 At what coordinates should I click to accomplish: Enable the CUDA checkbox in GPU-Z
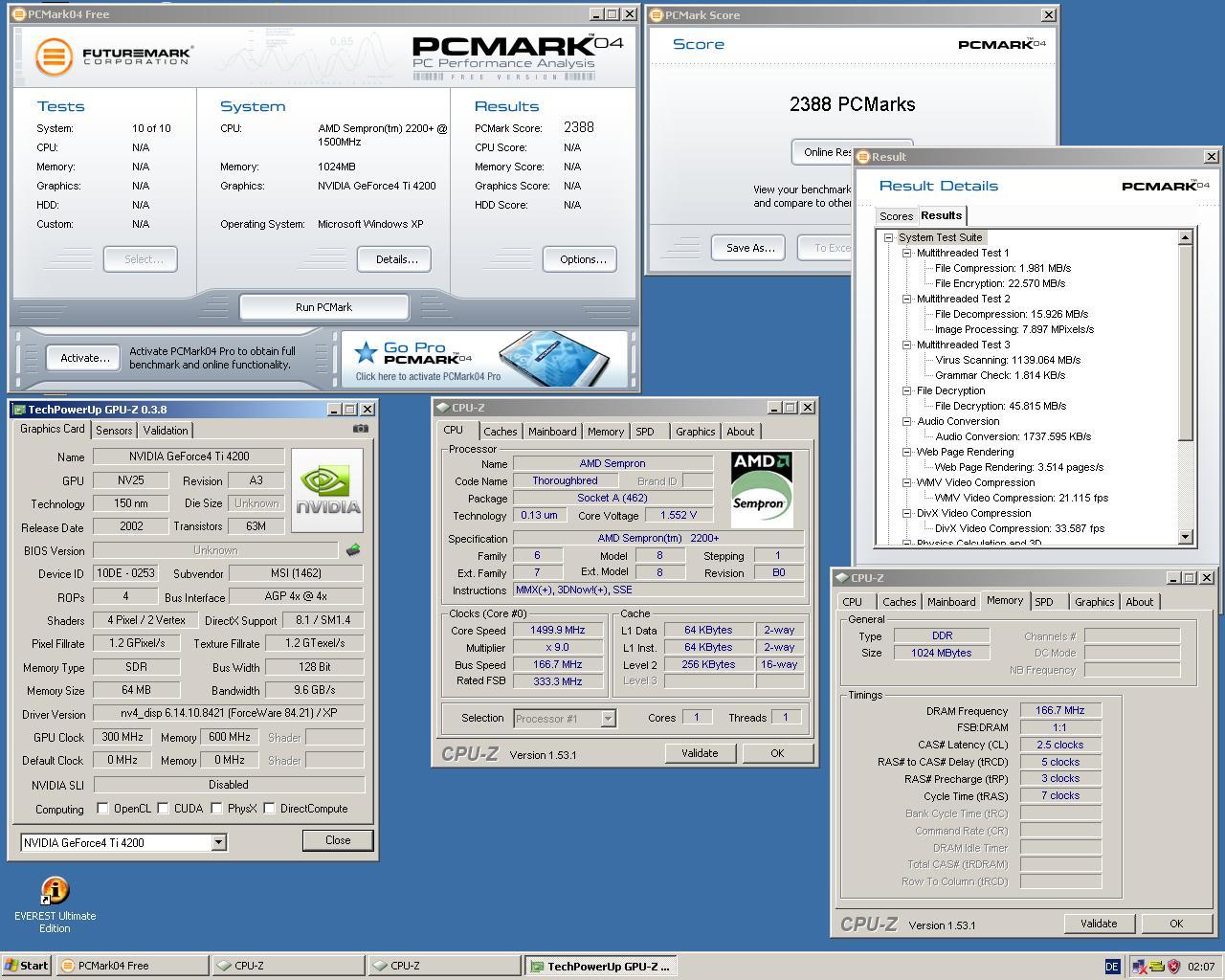pos(164,809)
